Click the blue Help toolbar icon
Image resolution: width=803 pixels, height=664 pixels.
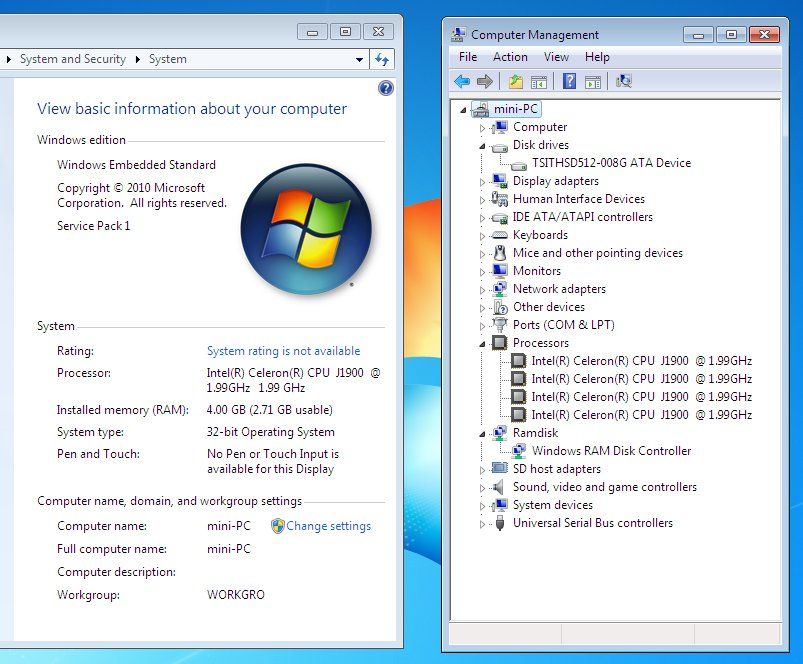(569, 81)
